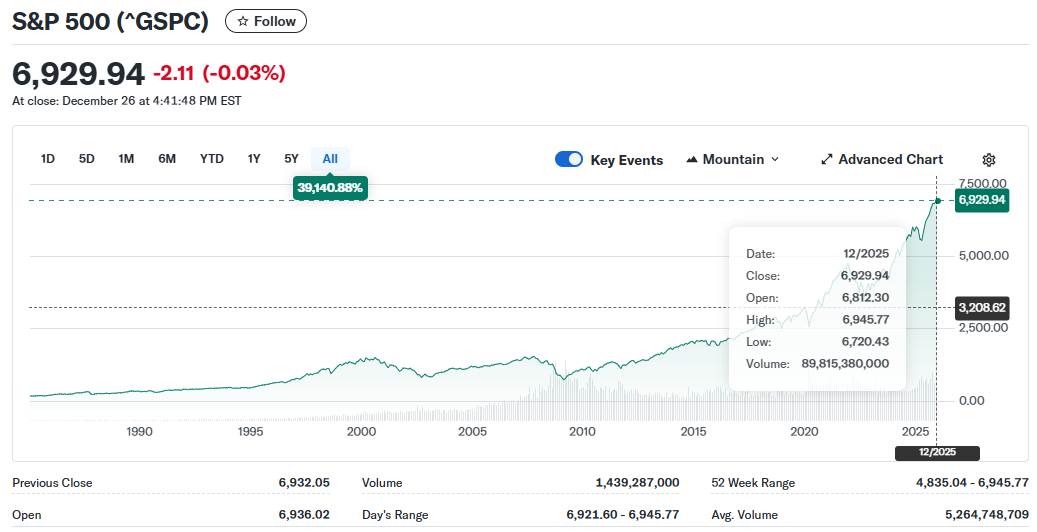Click the 39,140.88% percent change badge
Image resolution: width=1037 pixels, height=532 pixels.
tap(331, 187)
